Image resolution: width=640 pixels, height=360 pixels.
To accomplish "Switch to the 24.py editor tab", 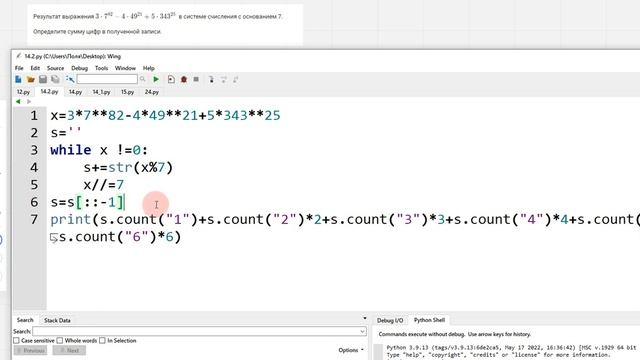I will [x=151, y=92].
